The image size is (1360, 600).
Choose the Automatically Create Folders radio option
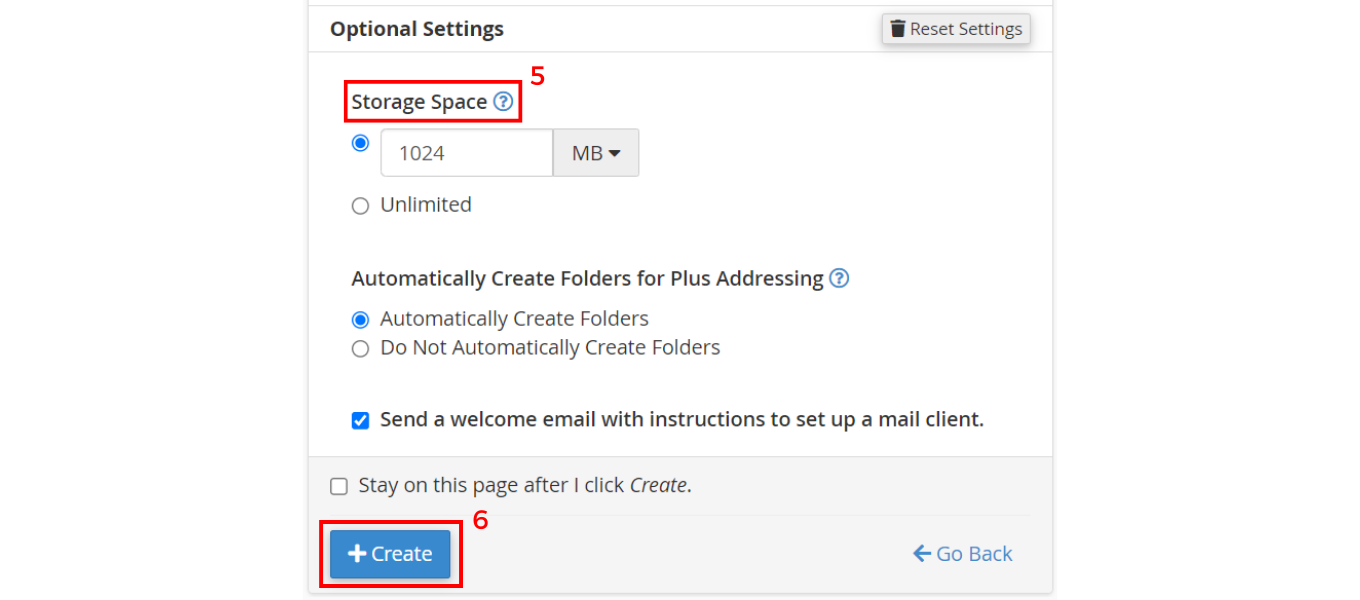(x=360, y=320)
